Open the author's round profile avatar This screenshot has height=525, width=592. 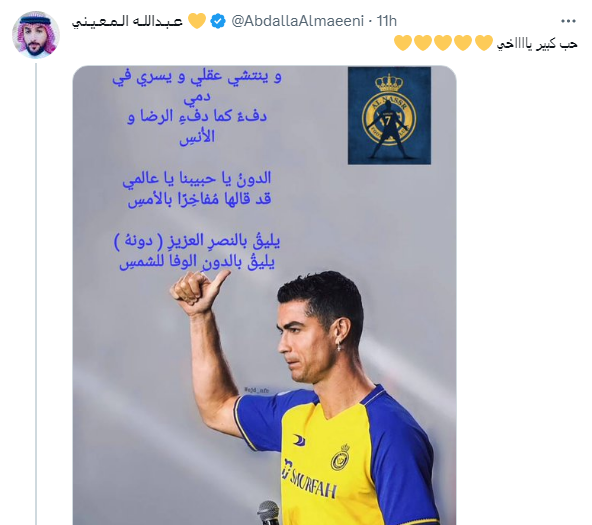[x=36, y=35]
